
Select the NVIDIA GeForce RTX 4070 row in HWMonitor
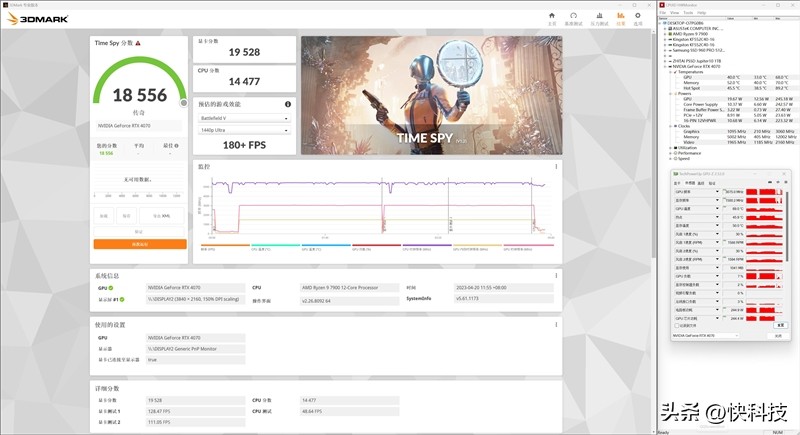(696, 66)
